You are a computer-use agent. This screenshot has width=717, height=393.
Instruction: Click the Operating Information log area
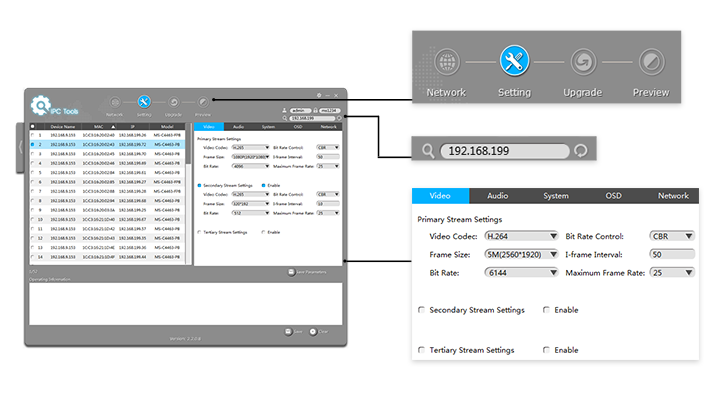click(x=186, y=304)
